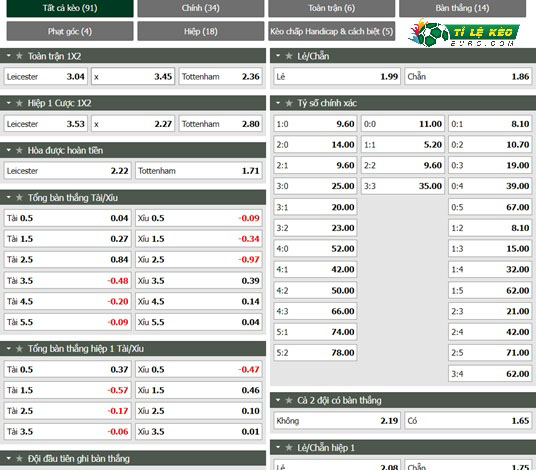Collapse the Lẻ/Chẵn hiệp 1 arrow
The width and height of the screenshot is (536, 471).
(x=278, y=447)
